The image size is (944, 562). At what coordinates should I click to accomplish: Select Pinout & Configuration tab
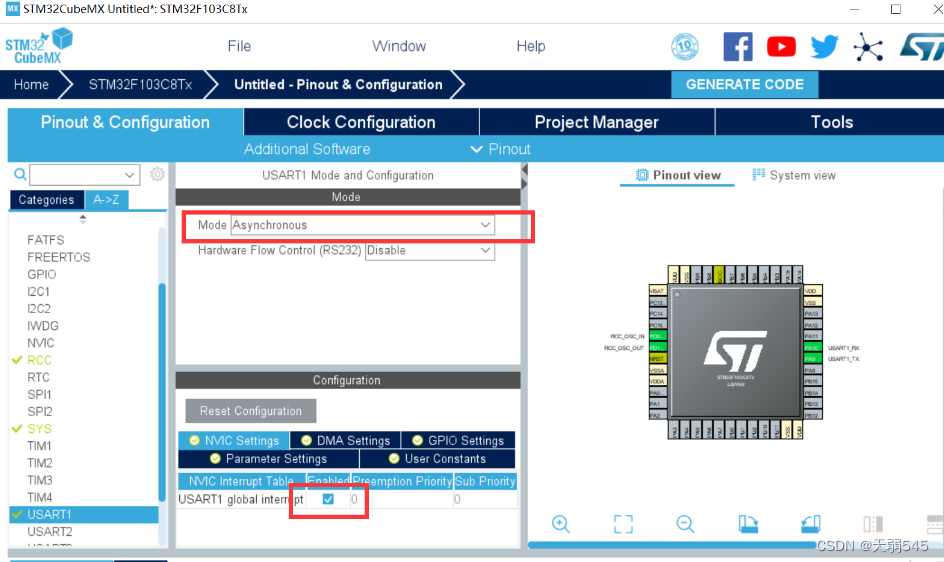pyautogui.click(x=125, y=122)
